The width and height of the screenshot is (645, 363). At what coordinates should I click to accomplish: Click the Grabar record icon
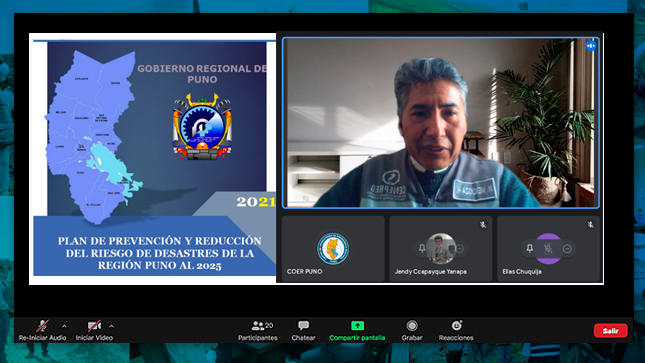412,326
